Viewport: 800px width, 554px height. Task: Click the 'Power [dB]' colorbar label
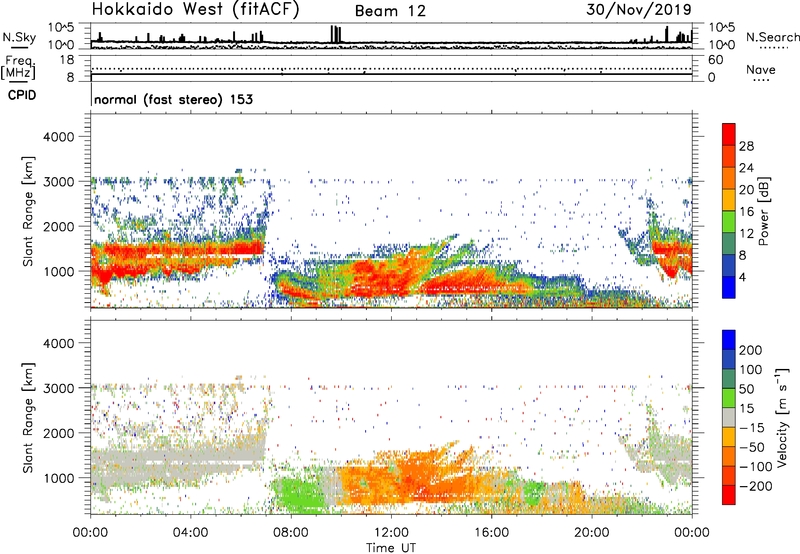pos(764,211)
